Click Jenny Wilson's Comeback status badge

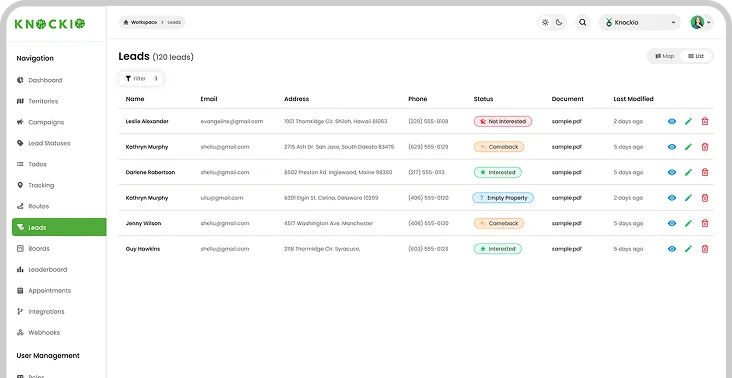tap(499, 223)
